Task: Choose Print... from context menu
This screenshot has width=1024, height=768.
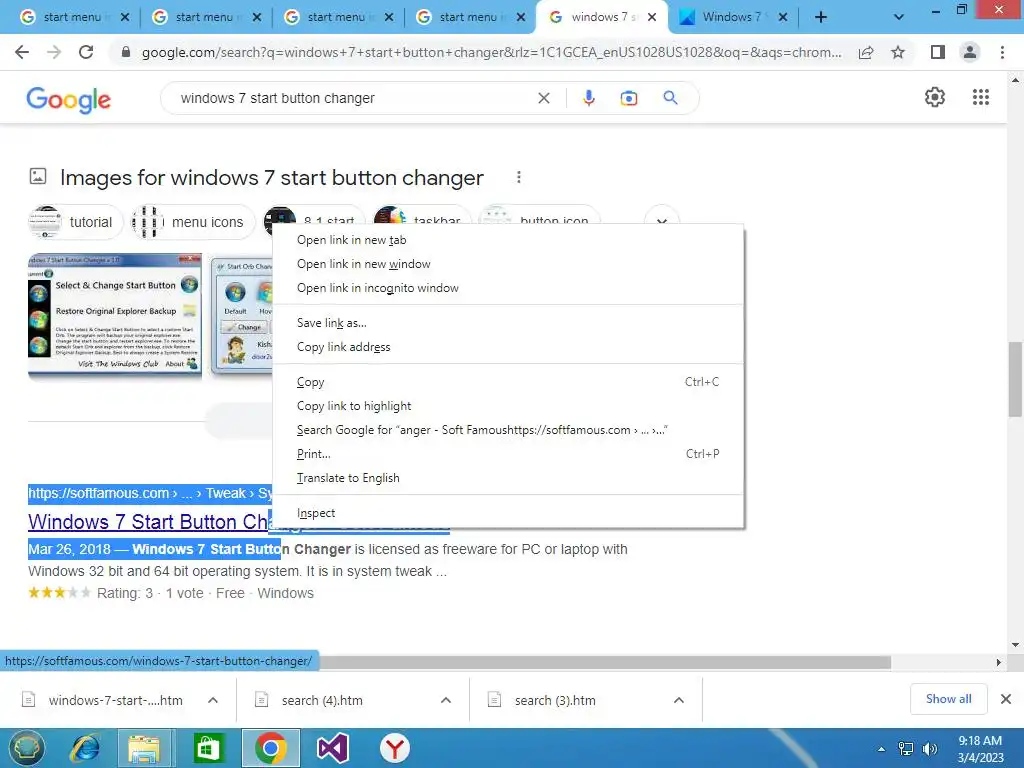Action: click(508, 454)
